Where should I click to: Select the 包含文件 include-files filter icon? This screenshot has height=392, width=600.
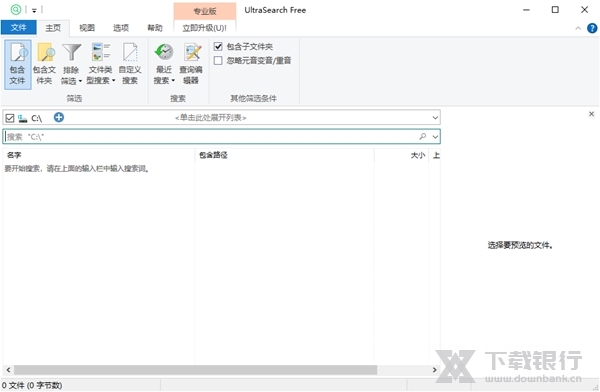pyautogui.click(x=18, y=64)
